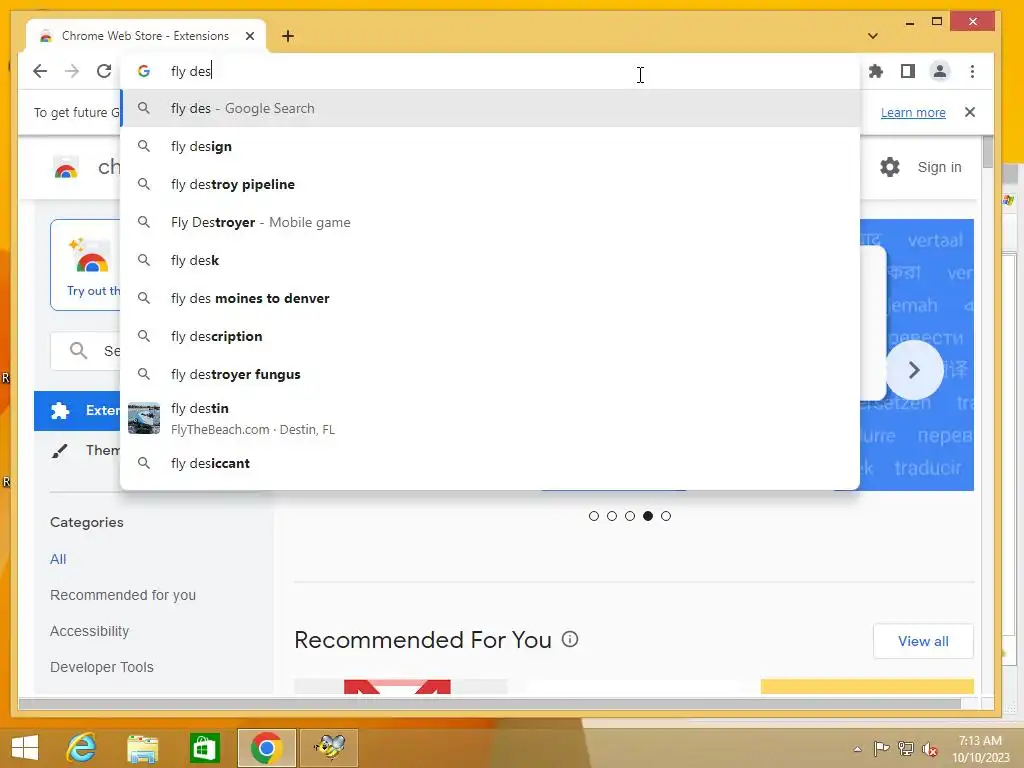The height and width of the screenshot is (768, 1024).
Task: Click the Chrome taskbar icon
Action: pyautogui.click(x=266, y=747)
